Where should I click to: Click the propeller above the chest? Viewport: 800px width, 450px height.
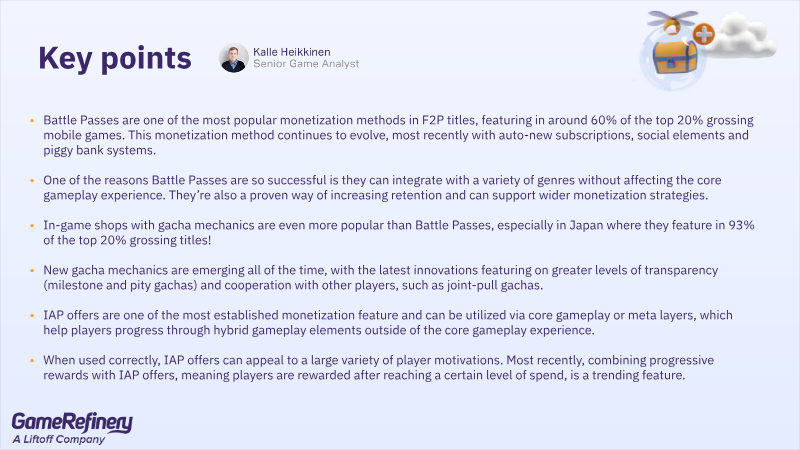[672, 17]
